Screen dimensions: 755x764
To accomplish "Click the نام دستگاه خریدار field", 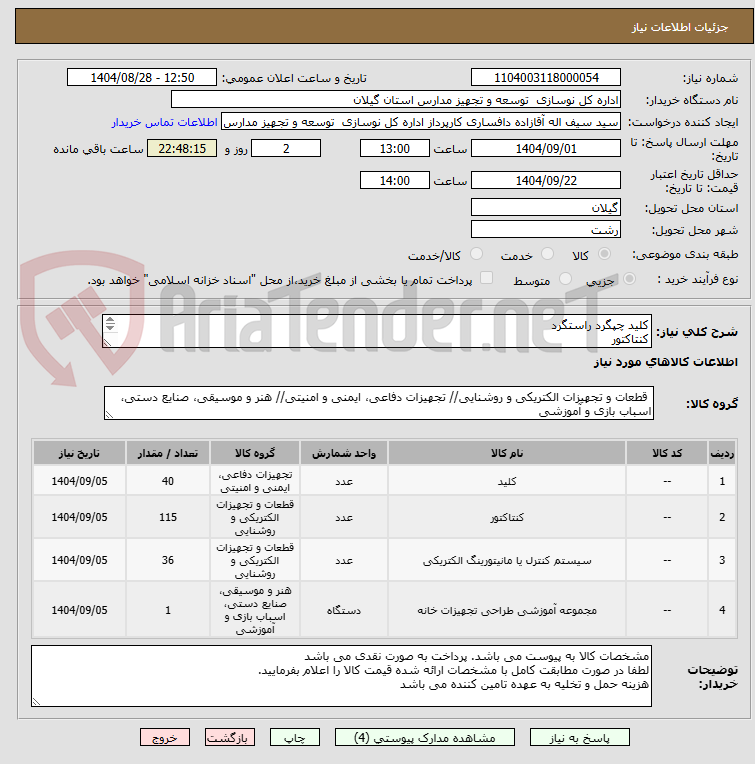I will pos(396,99).
